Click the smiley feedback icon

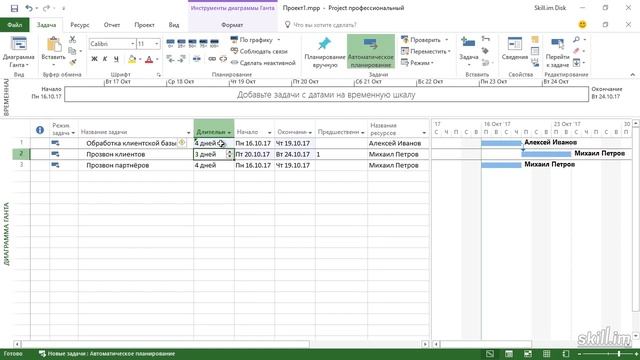(x=582, y=24)
